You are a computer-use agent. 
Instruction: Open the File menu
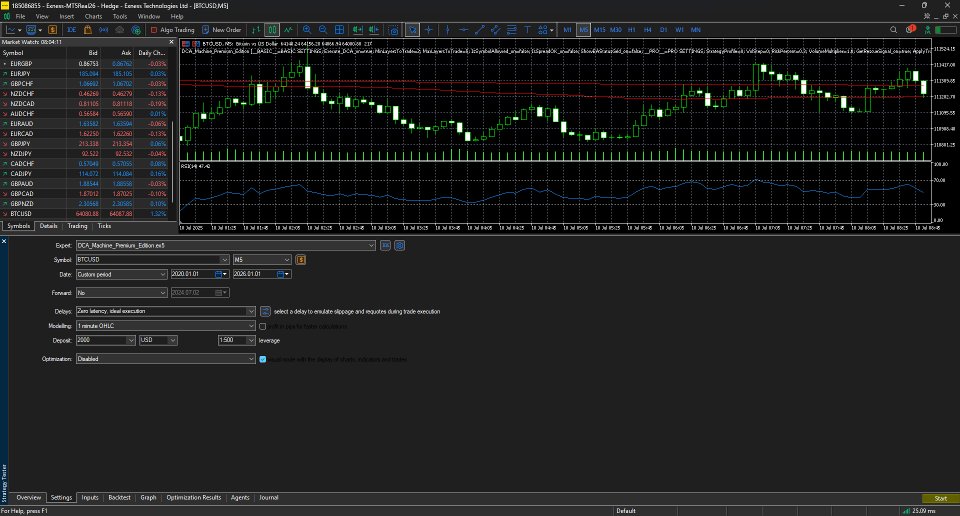[20, 17]
